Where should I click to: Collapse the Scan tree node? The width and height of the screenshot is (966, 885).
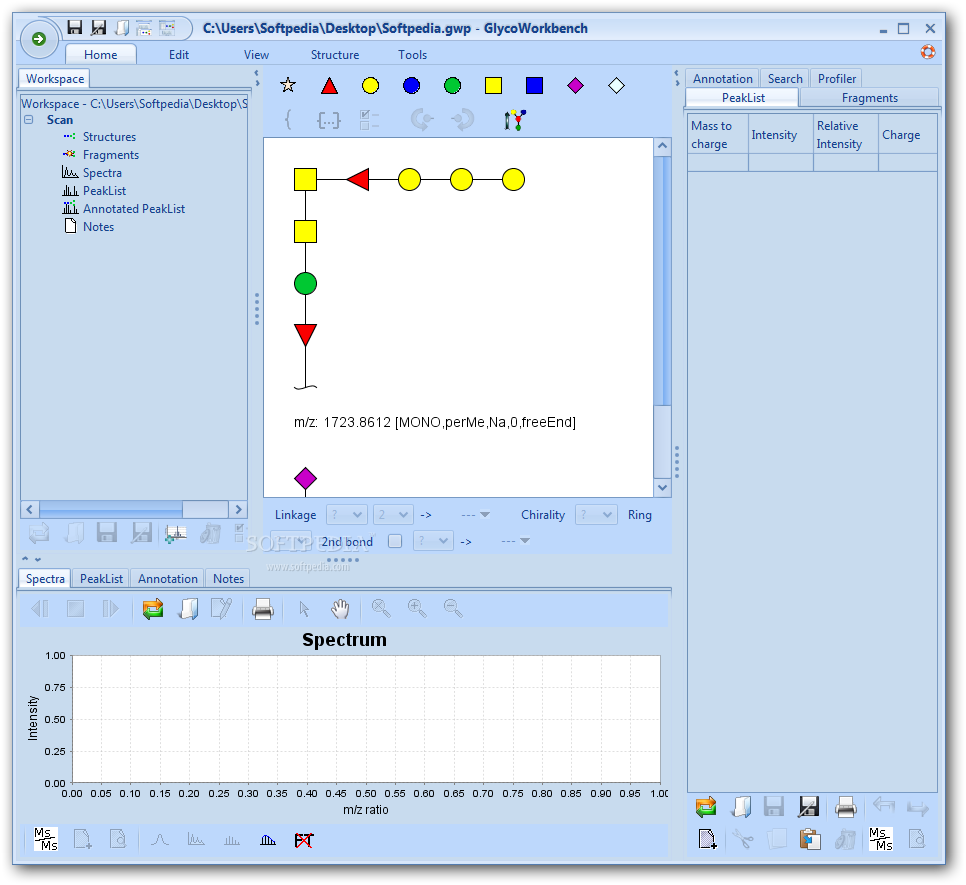(28, 119)
